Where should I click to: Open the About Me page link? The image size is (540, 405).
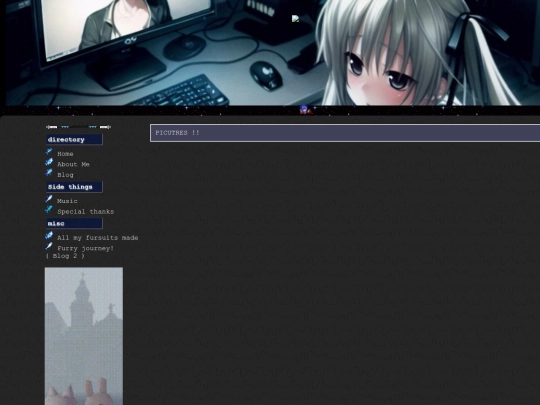tap(73, 165)
